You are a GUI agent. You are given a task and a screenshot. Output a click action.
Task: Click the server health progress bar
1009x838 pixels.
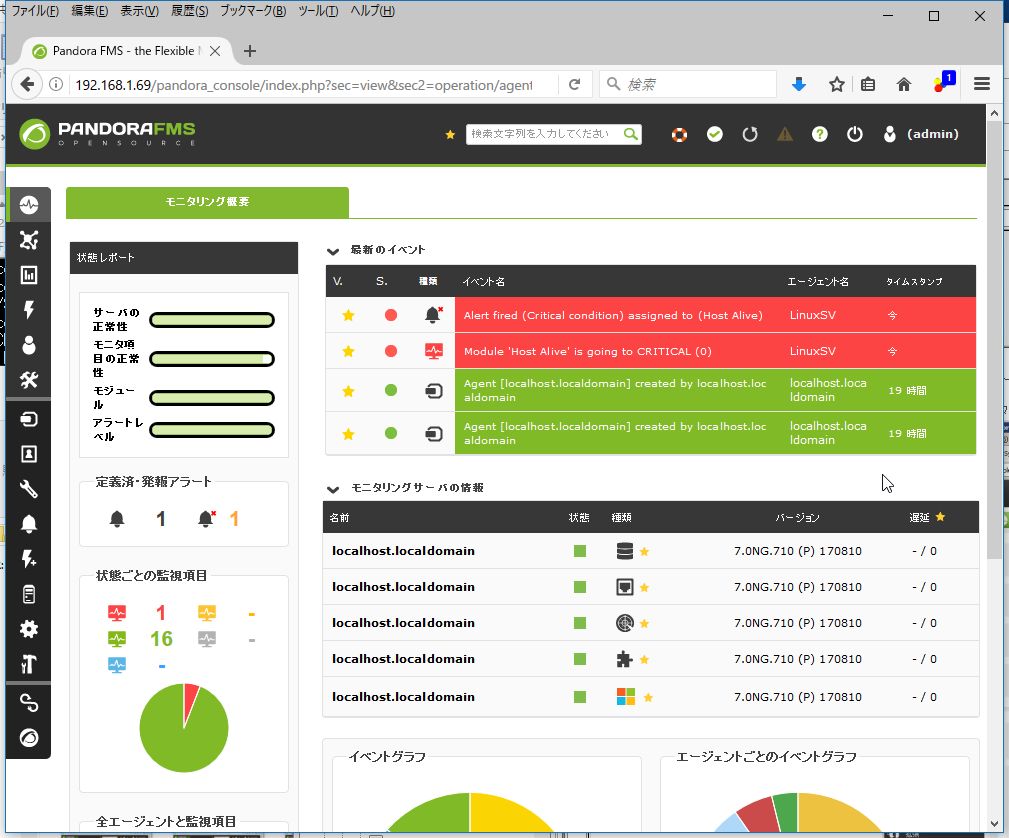pyautogui.click(x=212, y=320)
